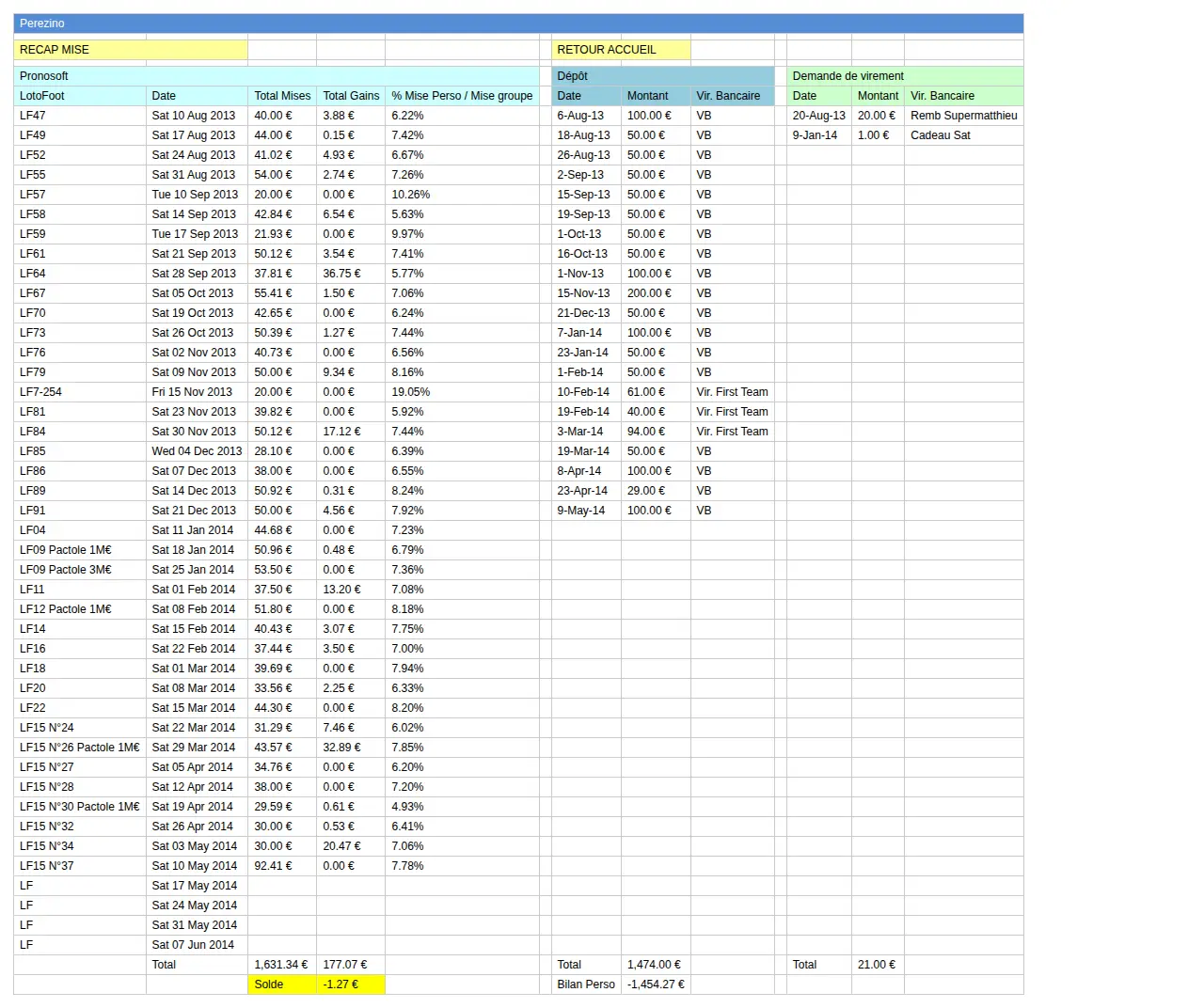Click the "Perezino" title bar

coord(518,24)
